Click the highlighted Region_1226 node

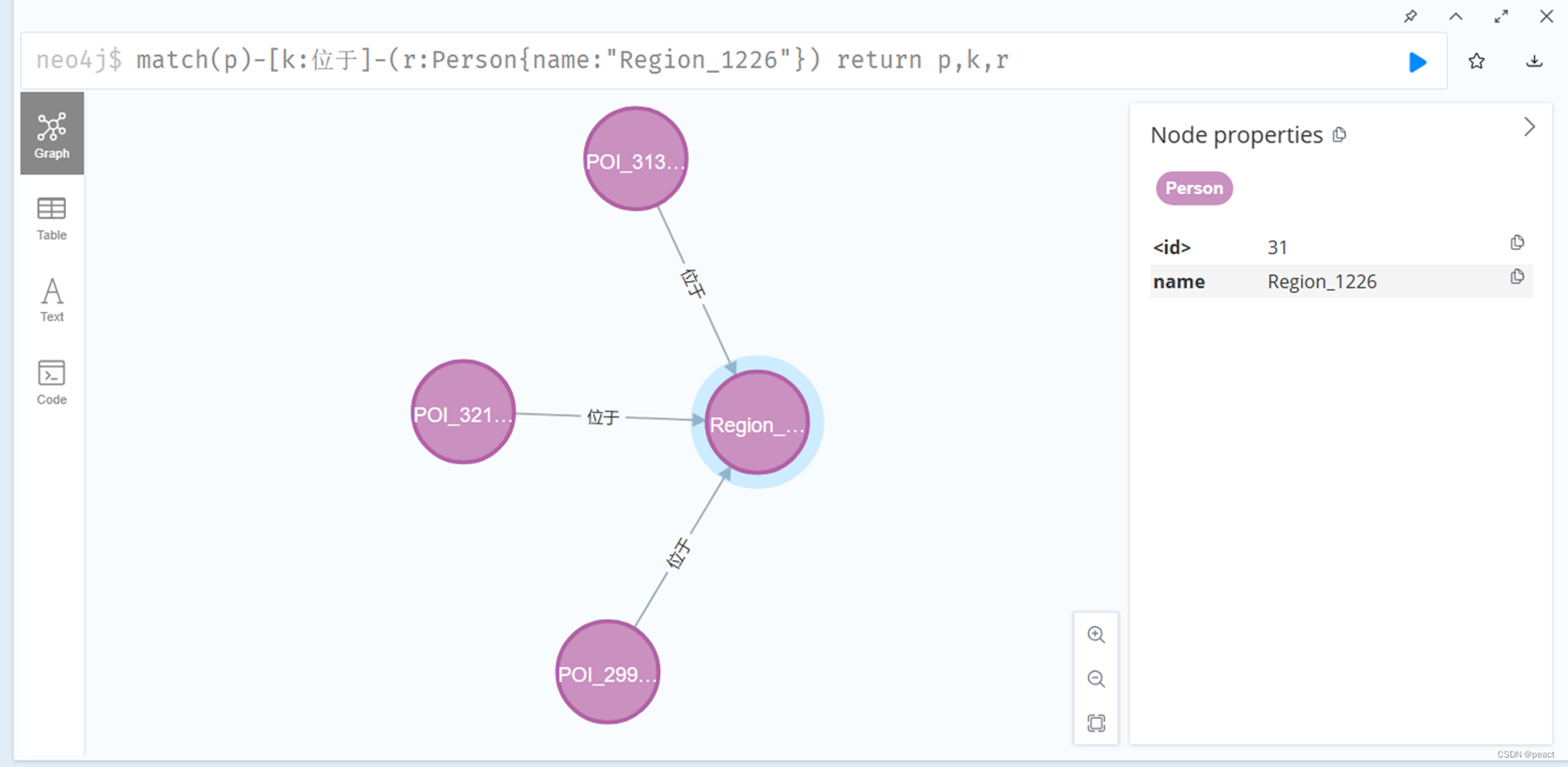(756, 423)
